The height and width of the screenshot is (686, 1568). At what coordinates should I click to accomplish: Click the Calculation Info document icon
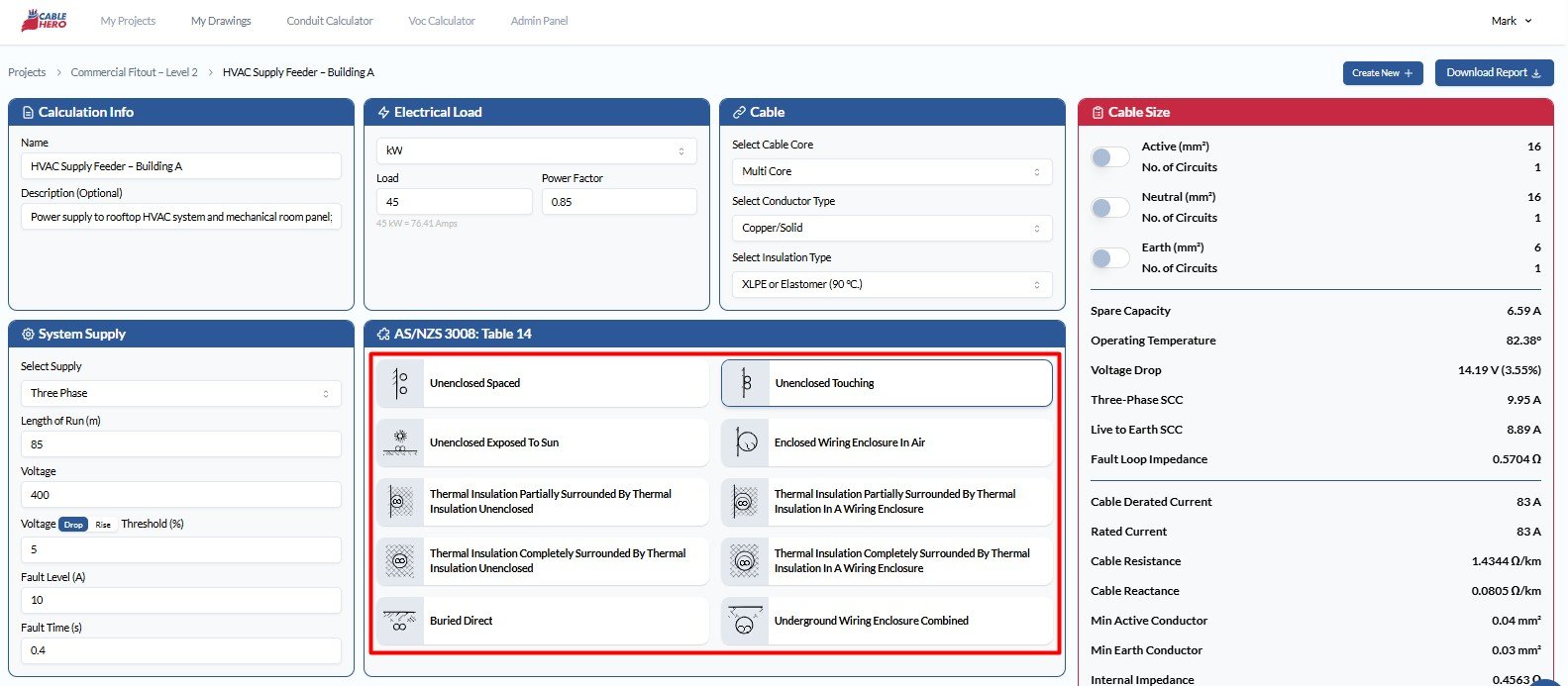pos(28,113)
